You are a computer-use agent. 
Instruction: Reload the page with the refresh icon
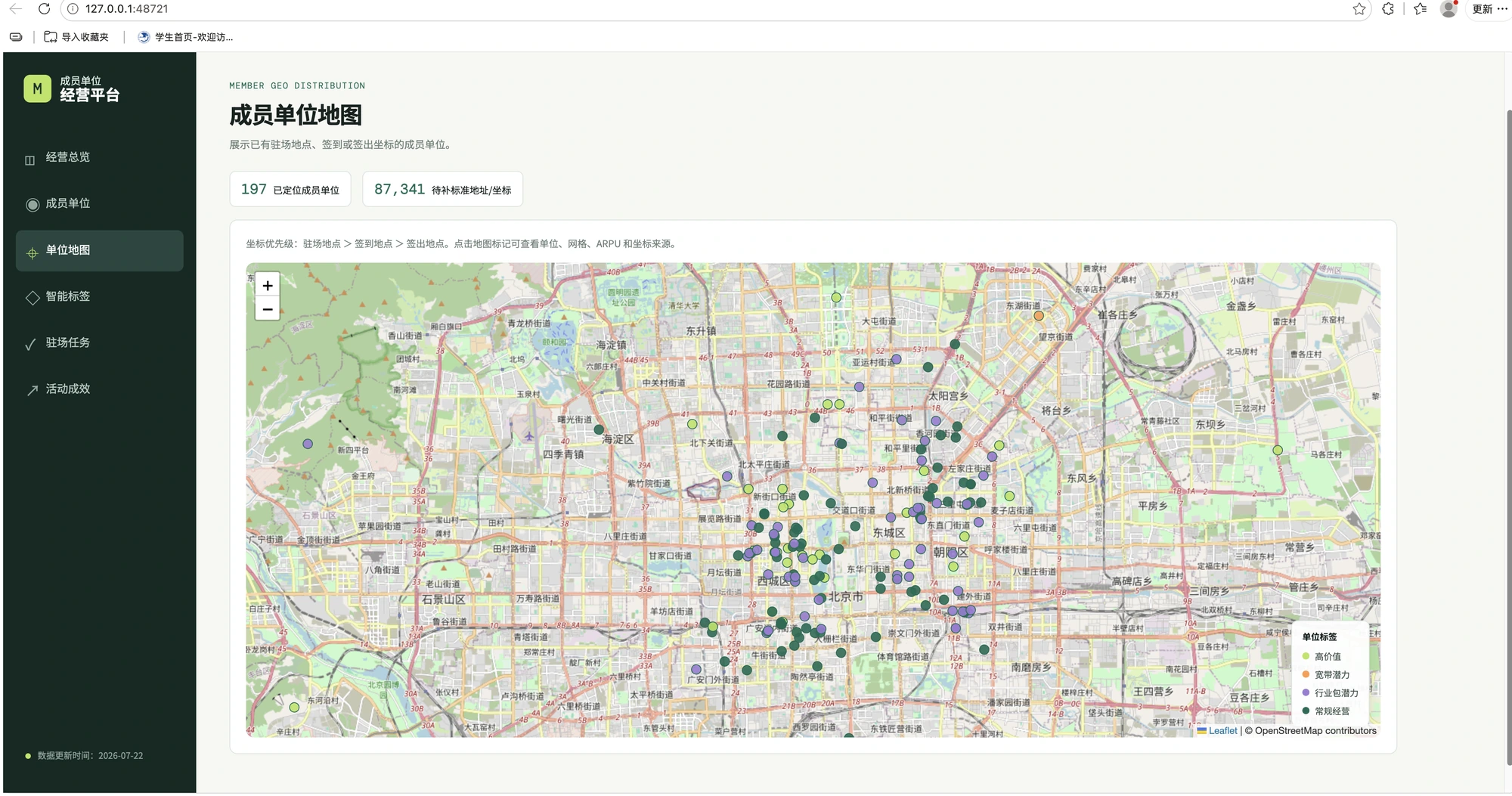(44, 9)
